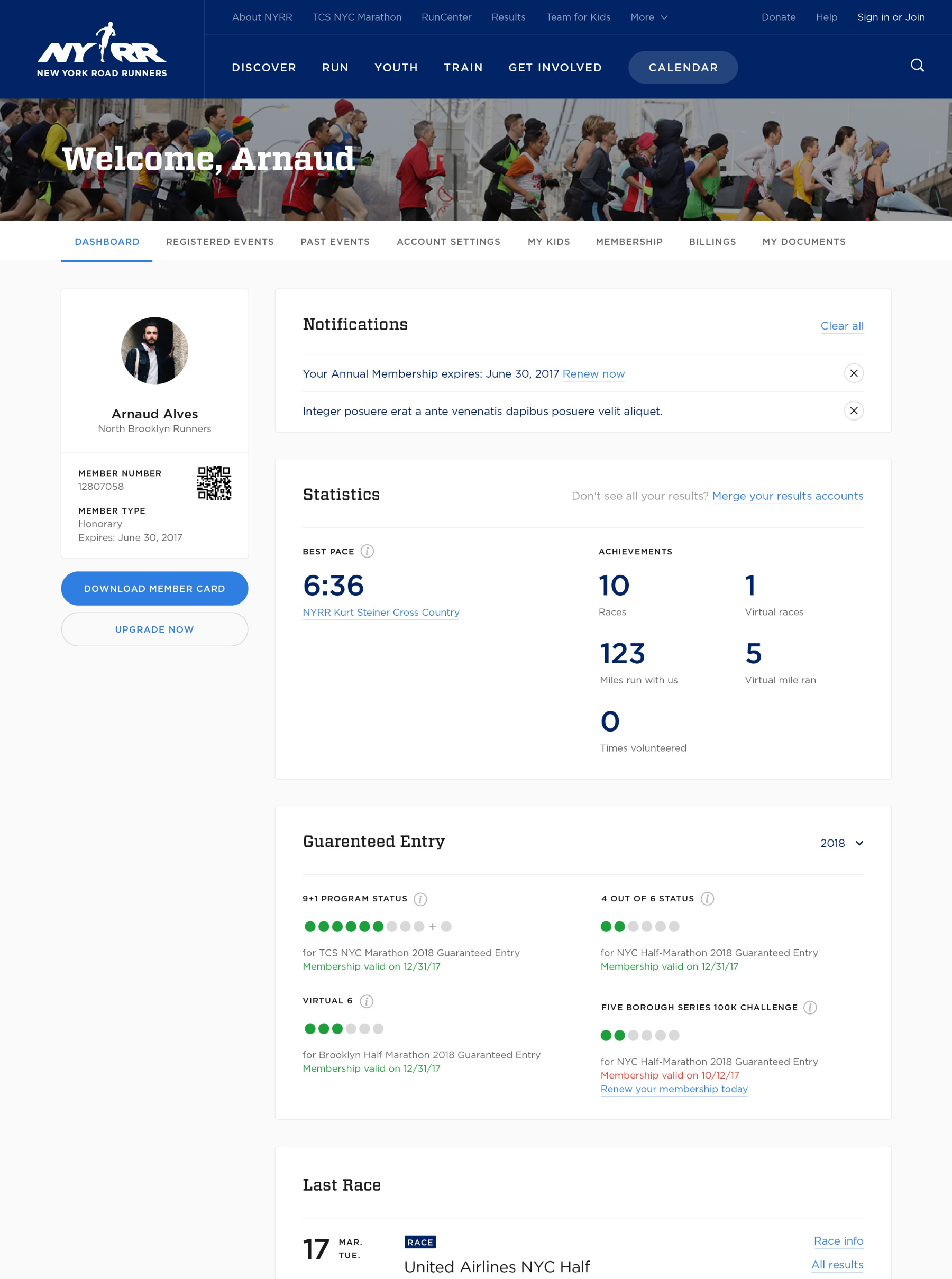This screenshot has height=1279, width=952.
Task: Click the member number 12807058
Action: click(101, 487)
